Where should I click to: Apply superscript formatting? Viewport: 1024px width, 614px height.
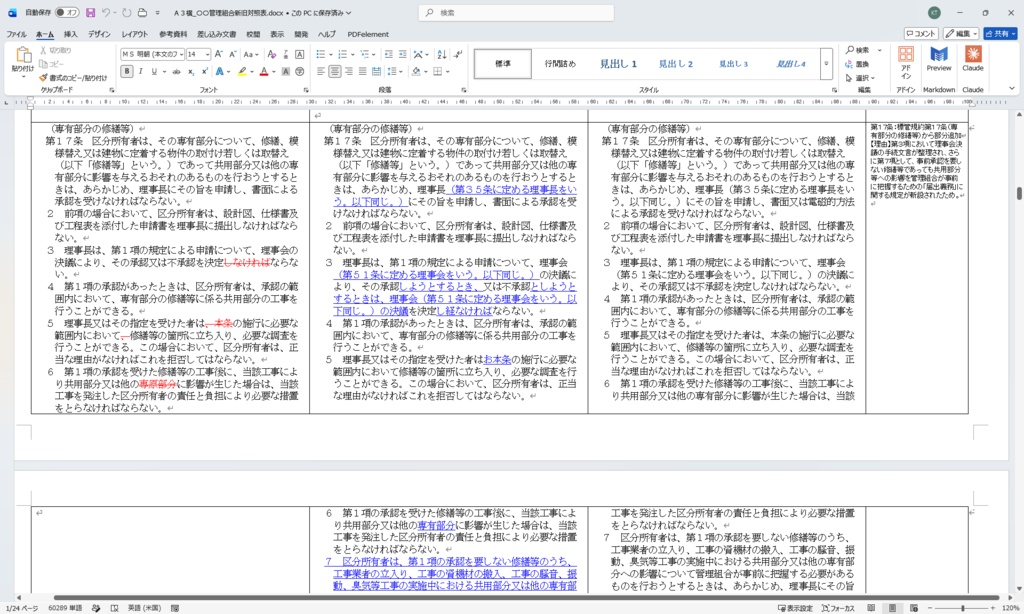(204, 72)
